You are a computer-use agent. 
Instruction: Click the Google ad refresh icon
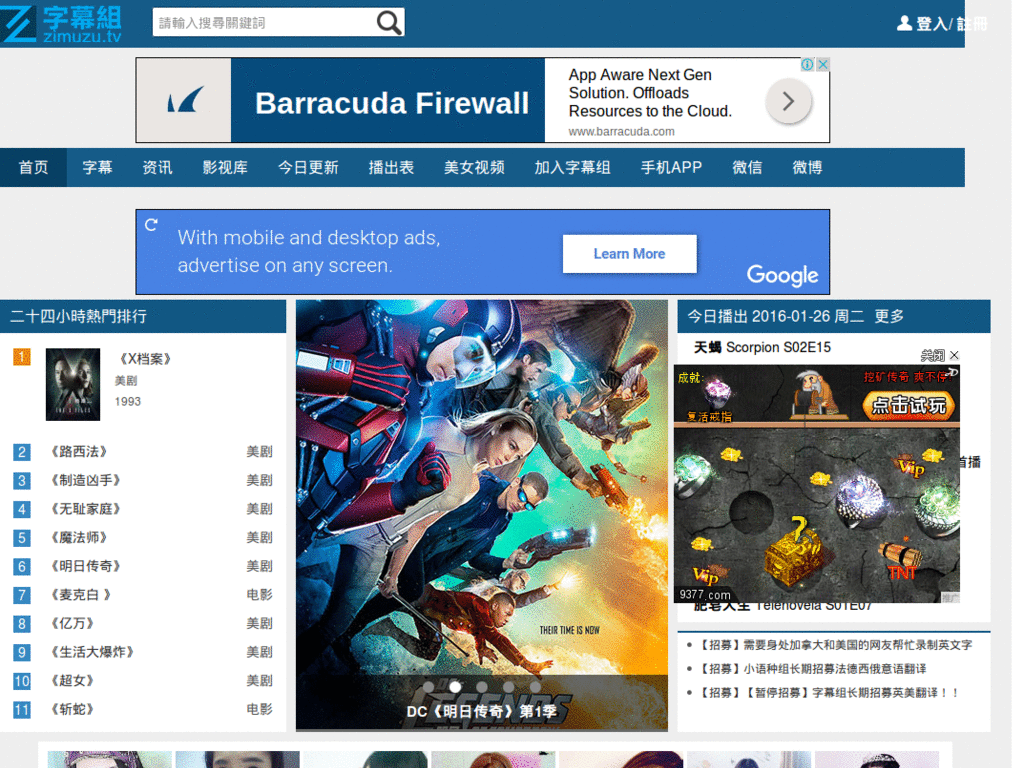coord(152,225)
